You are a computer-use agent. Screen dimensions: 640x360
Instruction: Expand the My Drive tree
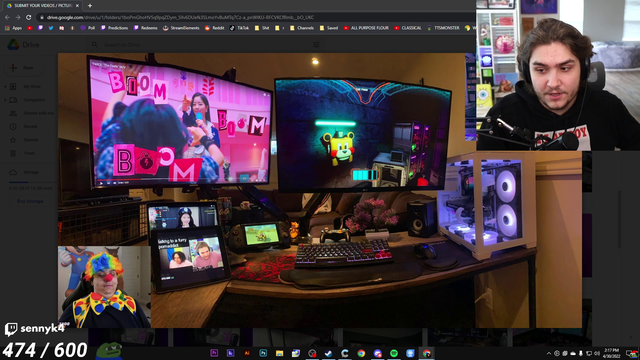pos(5,87)
